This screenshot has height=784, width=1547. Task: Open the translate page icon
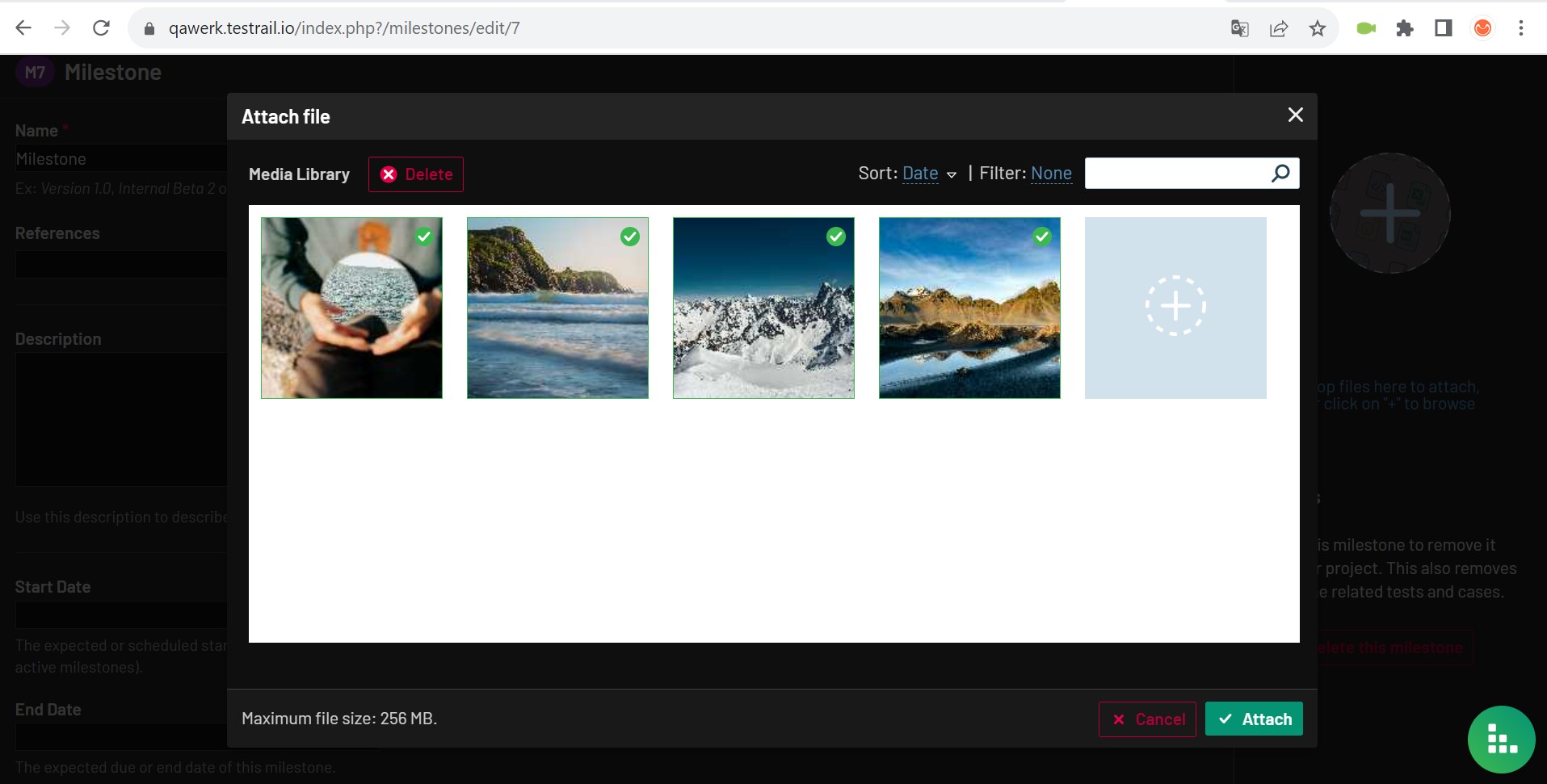pos(1239,28)
